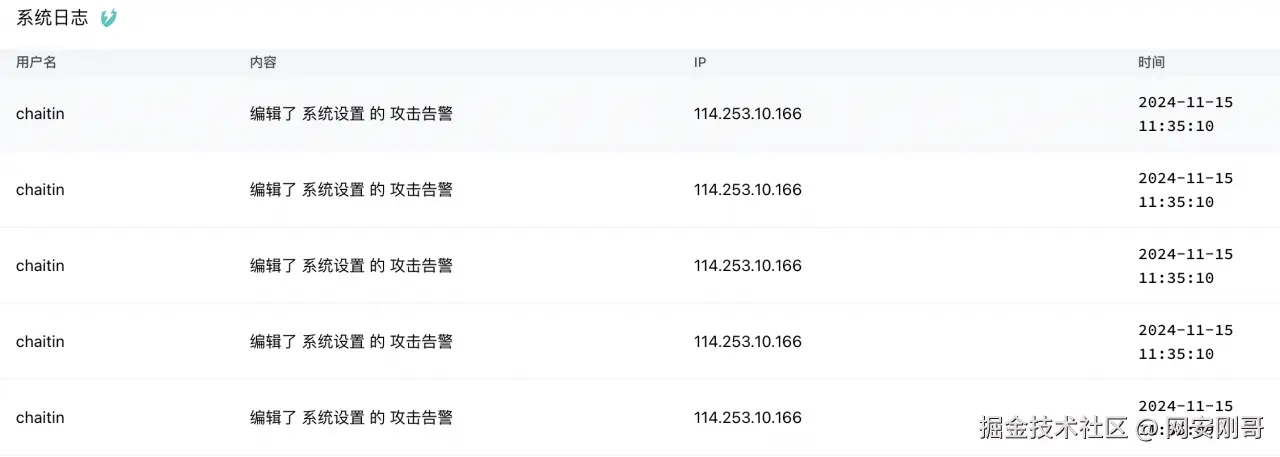Click the 时间 column header

click(1151, 62)
